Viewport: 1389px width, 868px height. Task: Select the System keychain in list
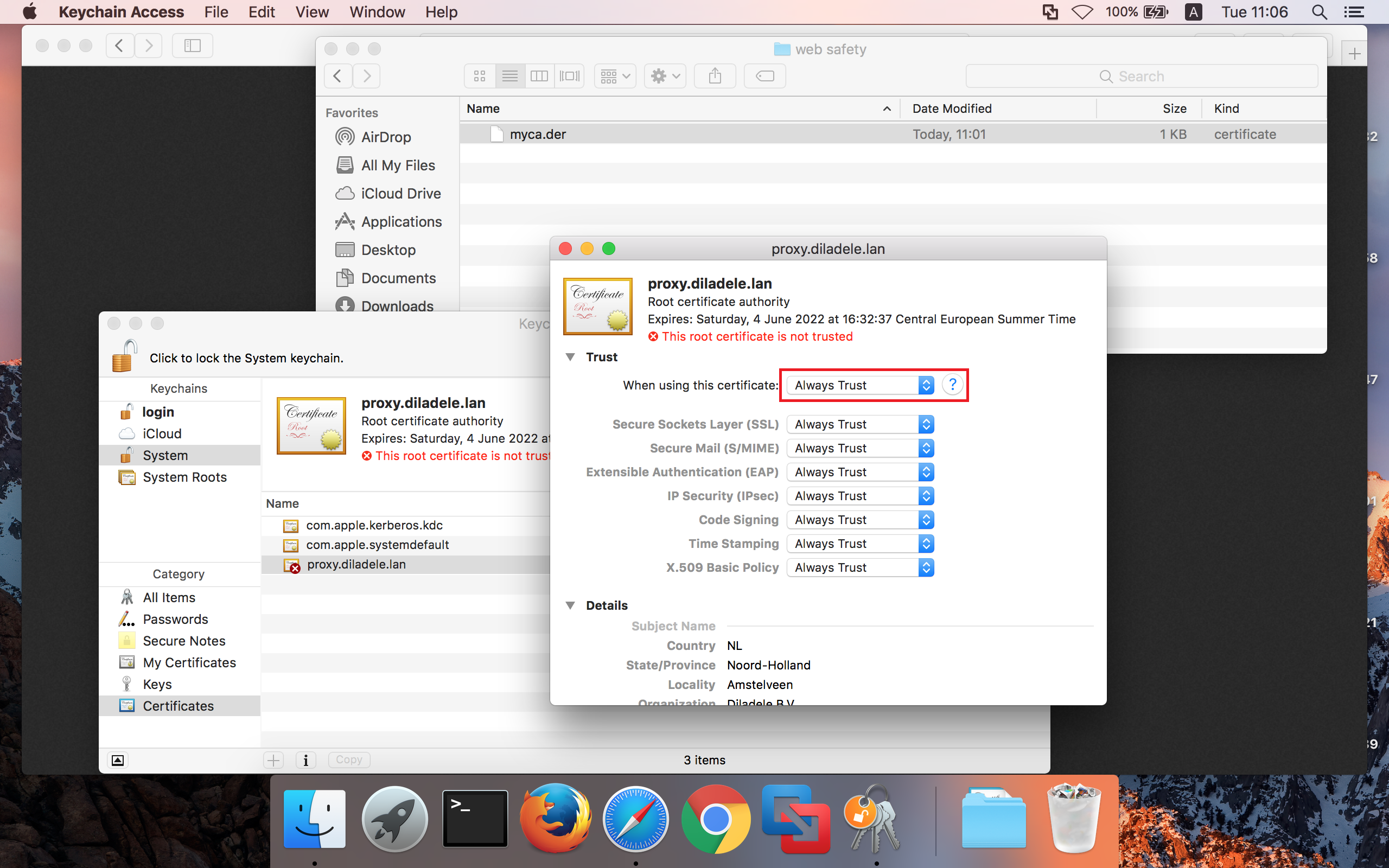point(165,455)
